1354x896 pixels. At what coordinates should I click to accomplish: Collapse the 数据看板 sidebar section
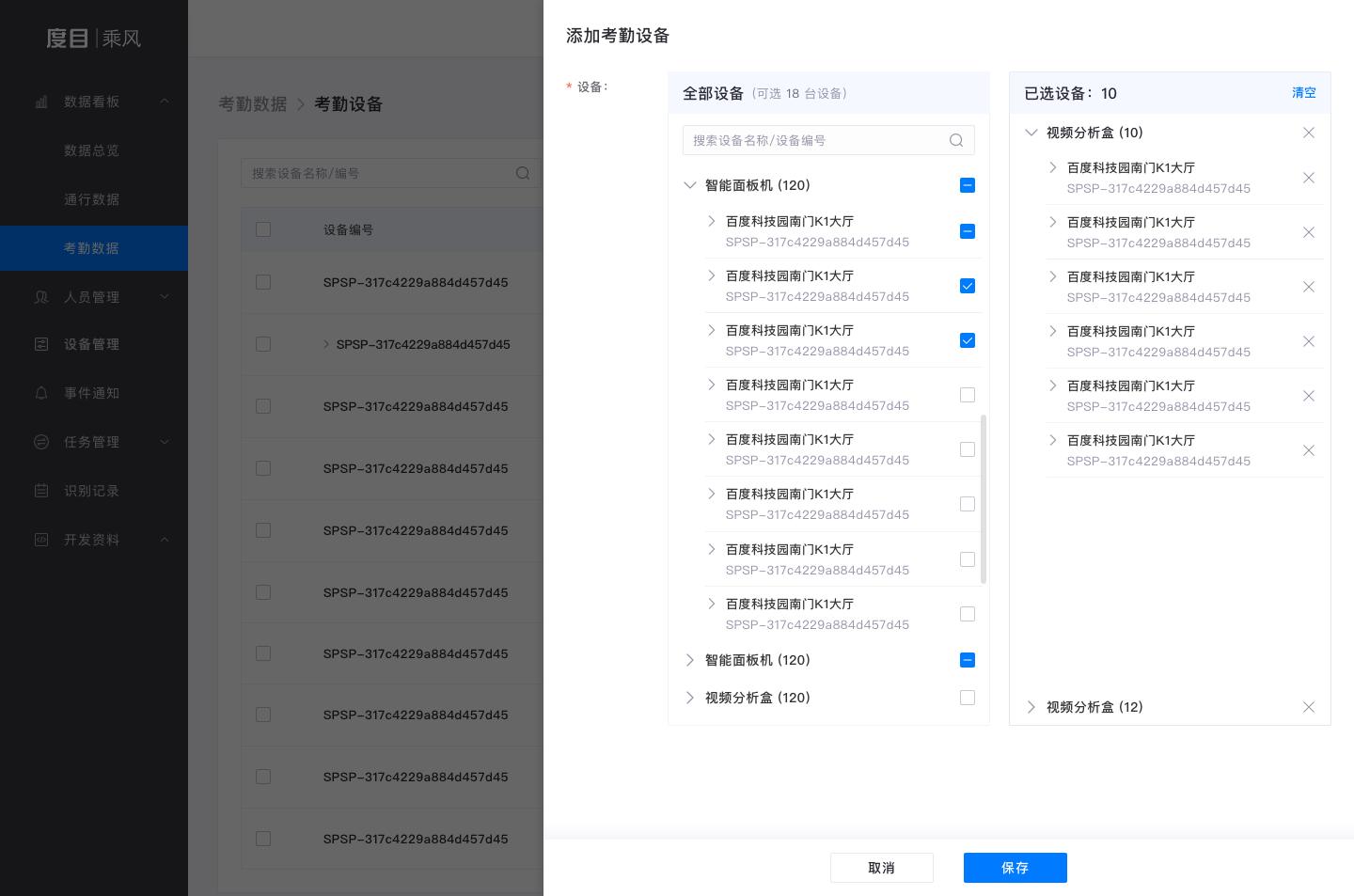165,102
